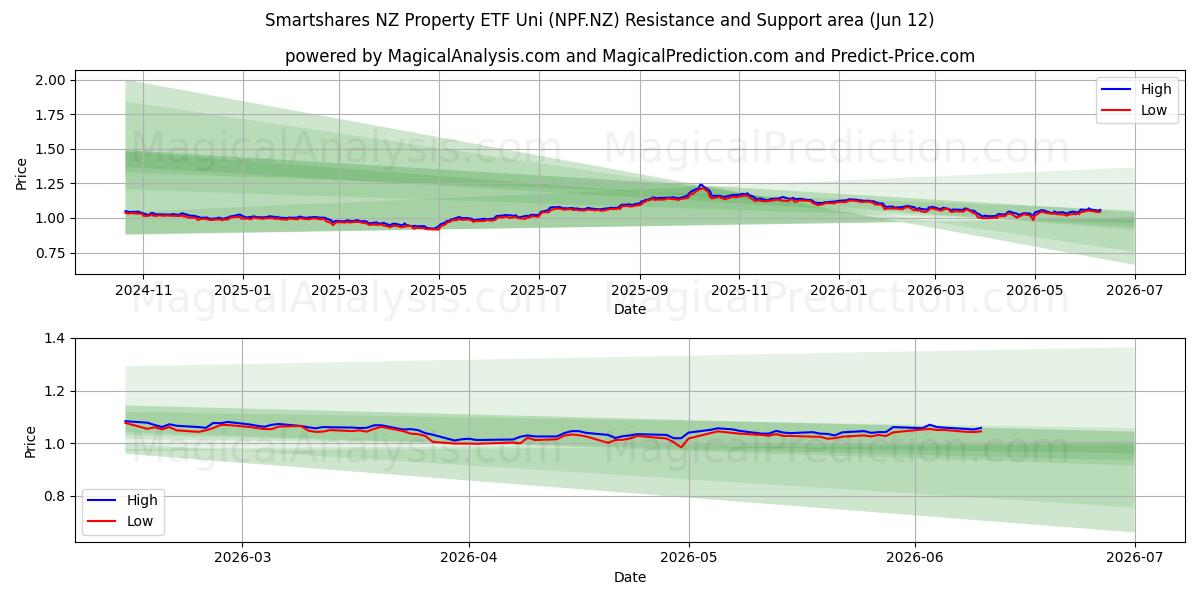Viewport: 1200px width, 600px height.
Task: Click 'Low' in the top chart legend
Action: pyautogui.click(x=1154, y=110)
